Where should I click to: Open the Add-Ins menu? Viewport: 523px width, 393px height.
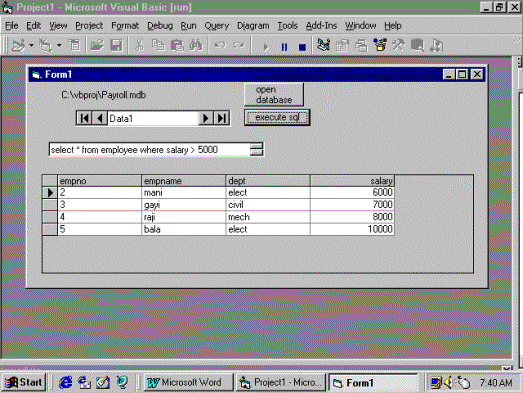(322, 26)
